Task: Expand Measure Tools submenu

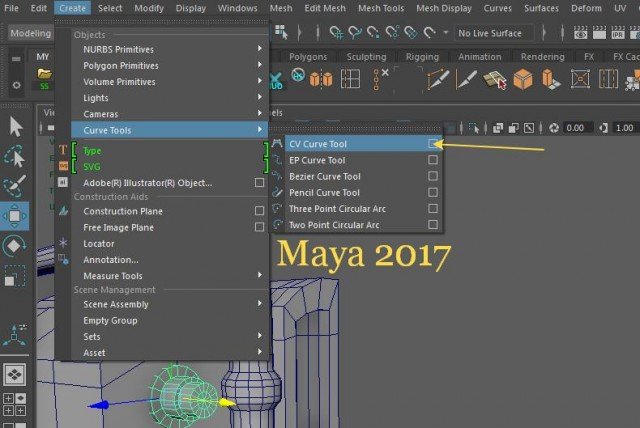Action: pyautogui.click(x=260, y=275)
